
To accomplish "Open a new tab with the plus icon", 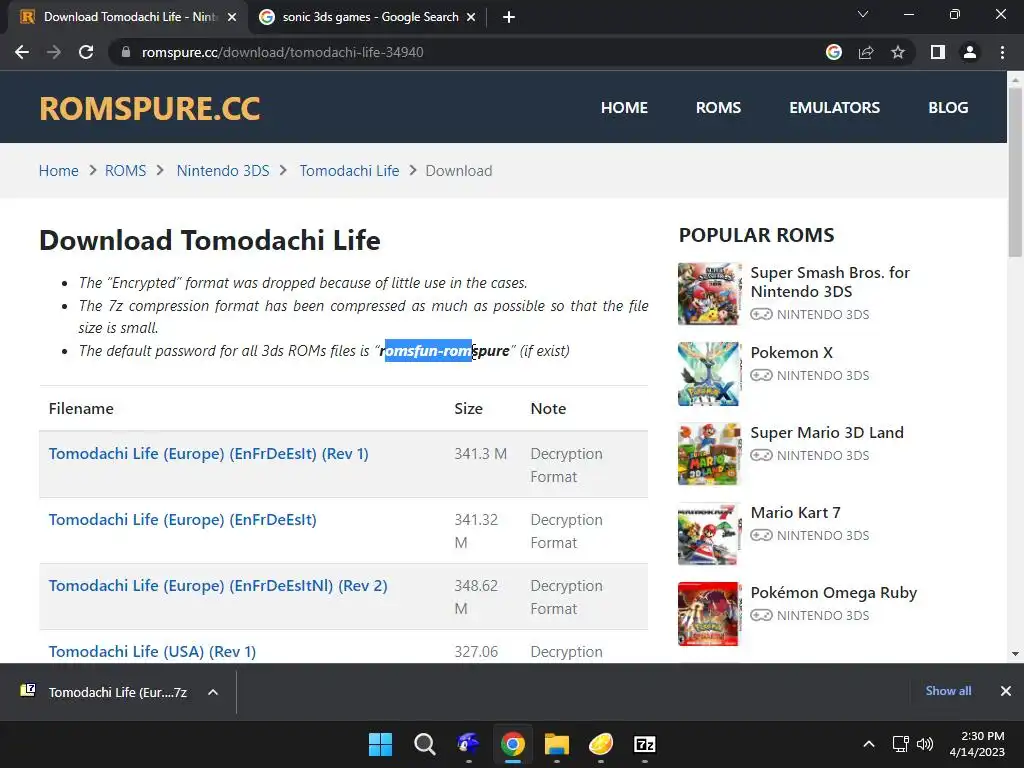I will (x=509, y=17).
